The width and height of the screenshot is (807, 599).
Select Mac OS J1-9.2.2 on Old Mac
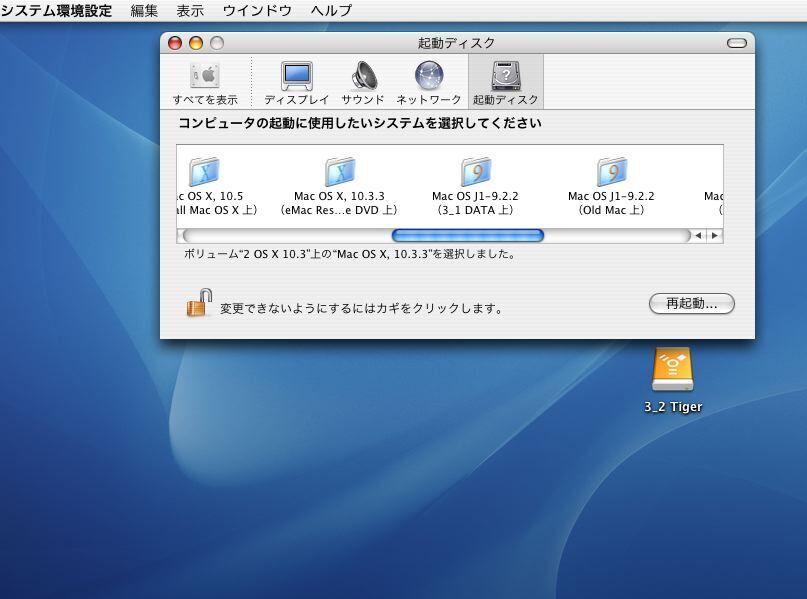click(611, 186)
